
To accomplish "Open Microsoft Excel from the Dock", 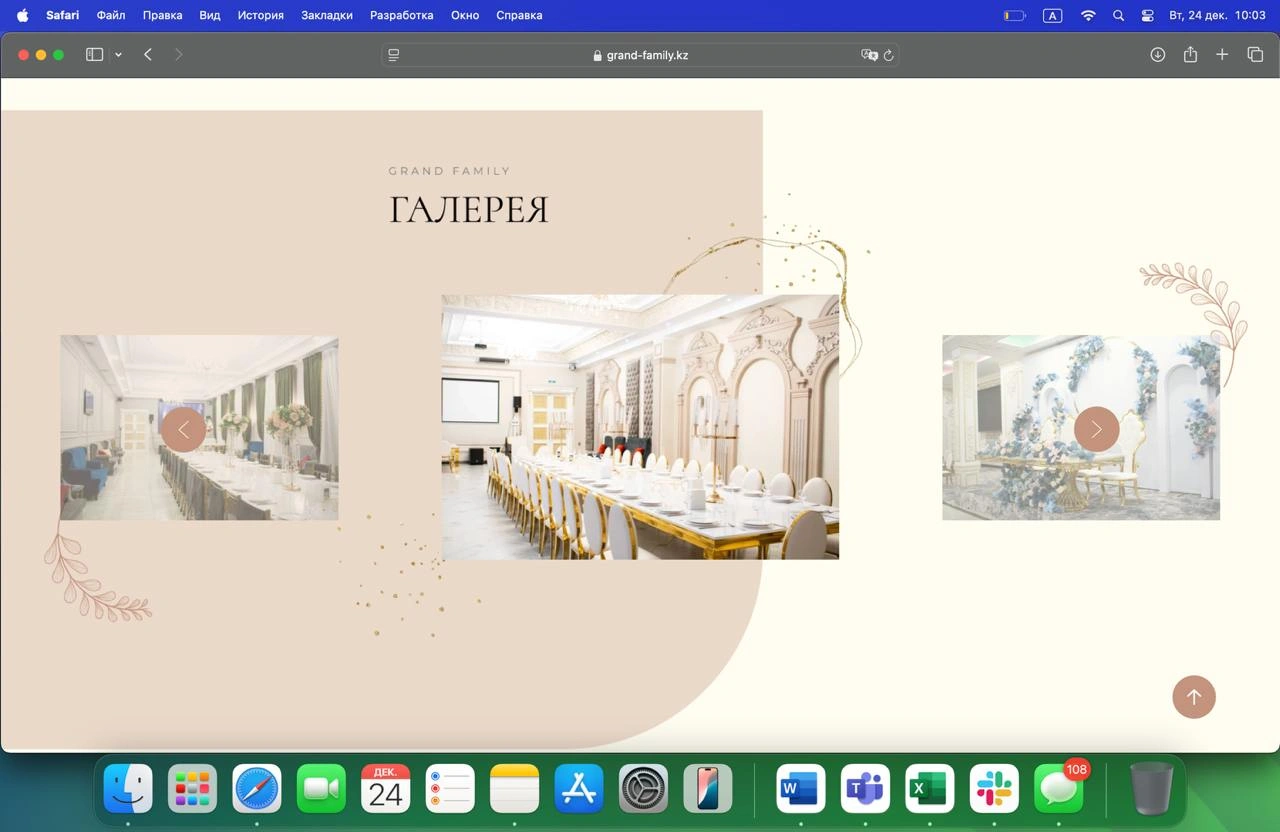I will pos(930,789).
